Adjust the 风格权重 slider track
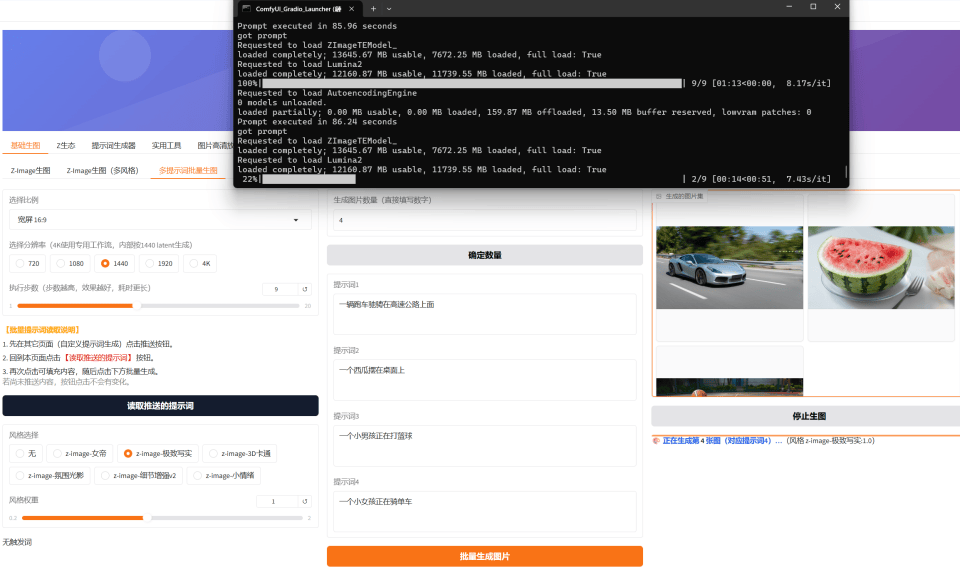Viewport: 960px width, 570px height. tap(160, 518)
